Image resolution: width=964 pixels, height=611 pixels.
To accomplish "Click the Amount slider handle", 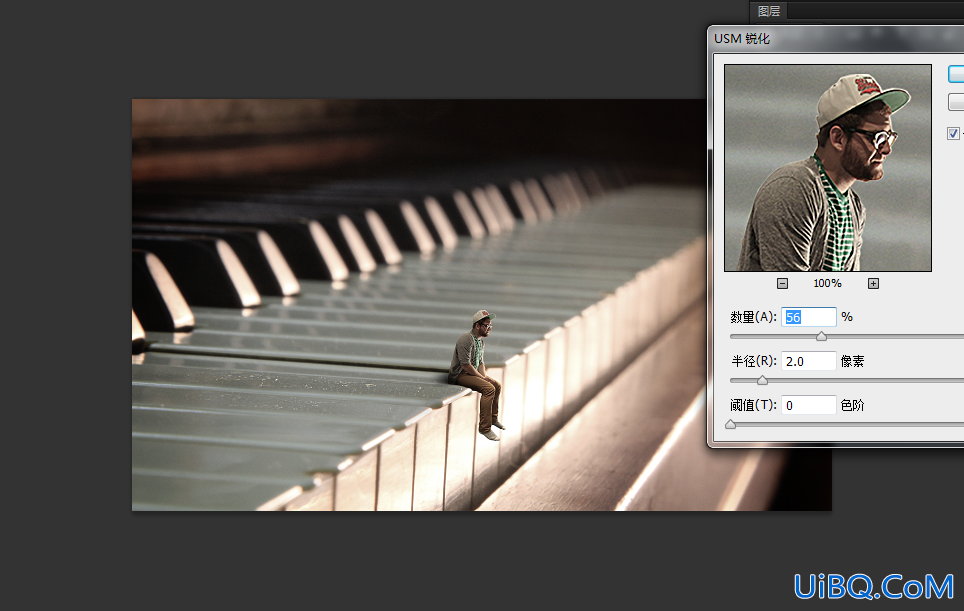I will 821,336.
